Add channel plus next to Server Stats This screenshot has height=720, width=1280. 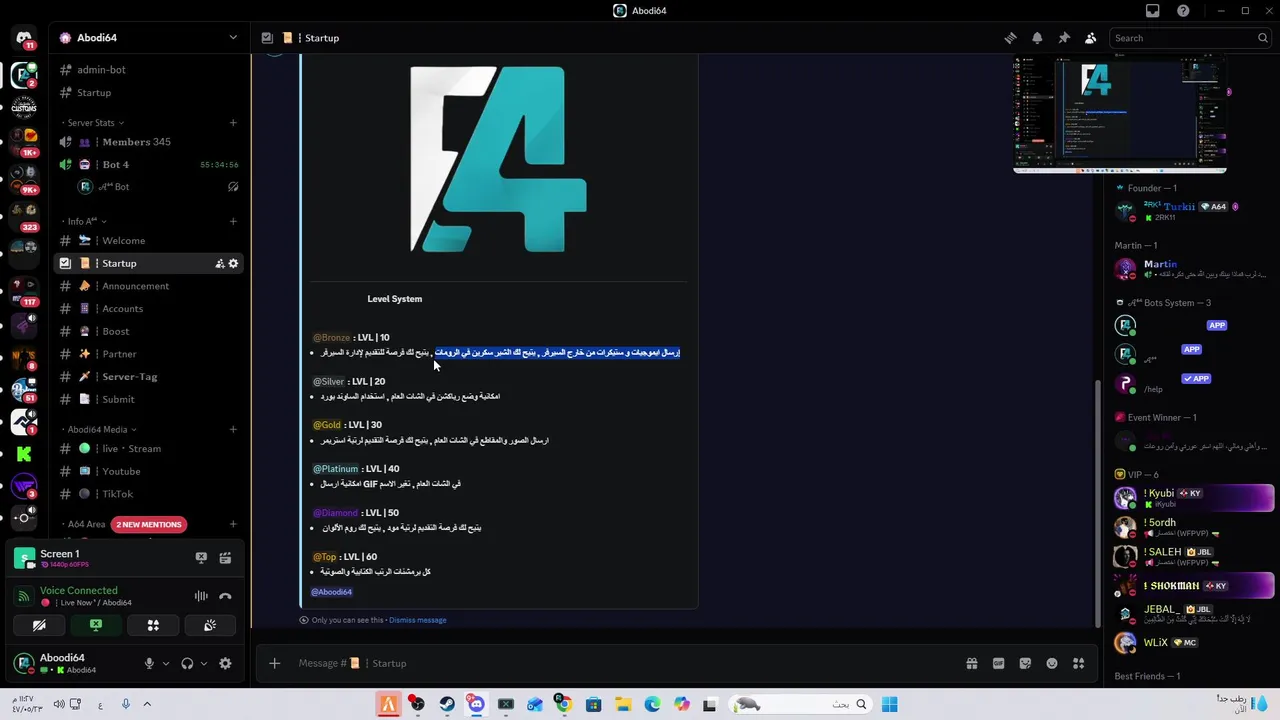coord(233,123)
